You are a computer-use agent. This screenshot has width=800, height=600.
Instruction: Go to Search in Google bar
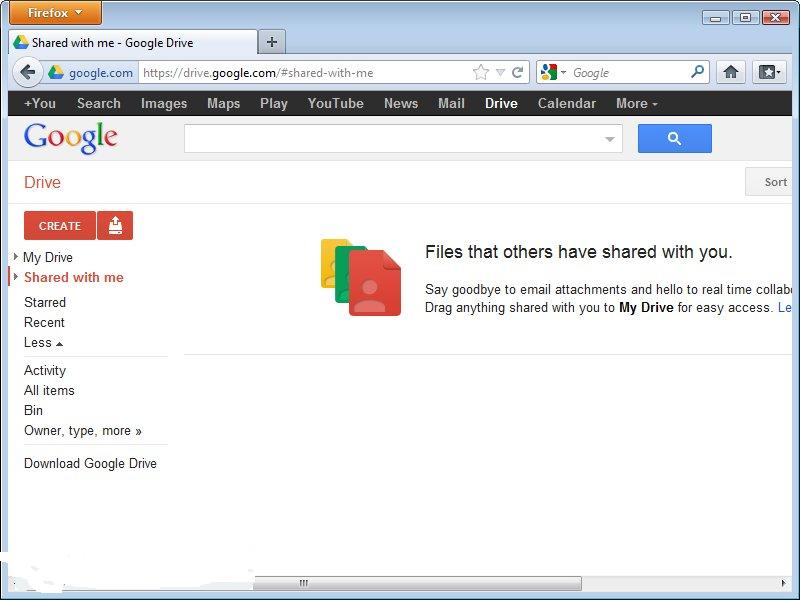coord(98,104)
